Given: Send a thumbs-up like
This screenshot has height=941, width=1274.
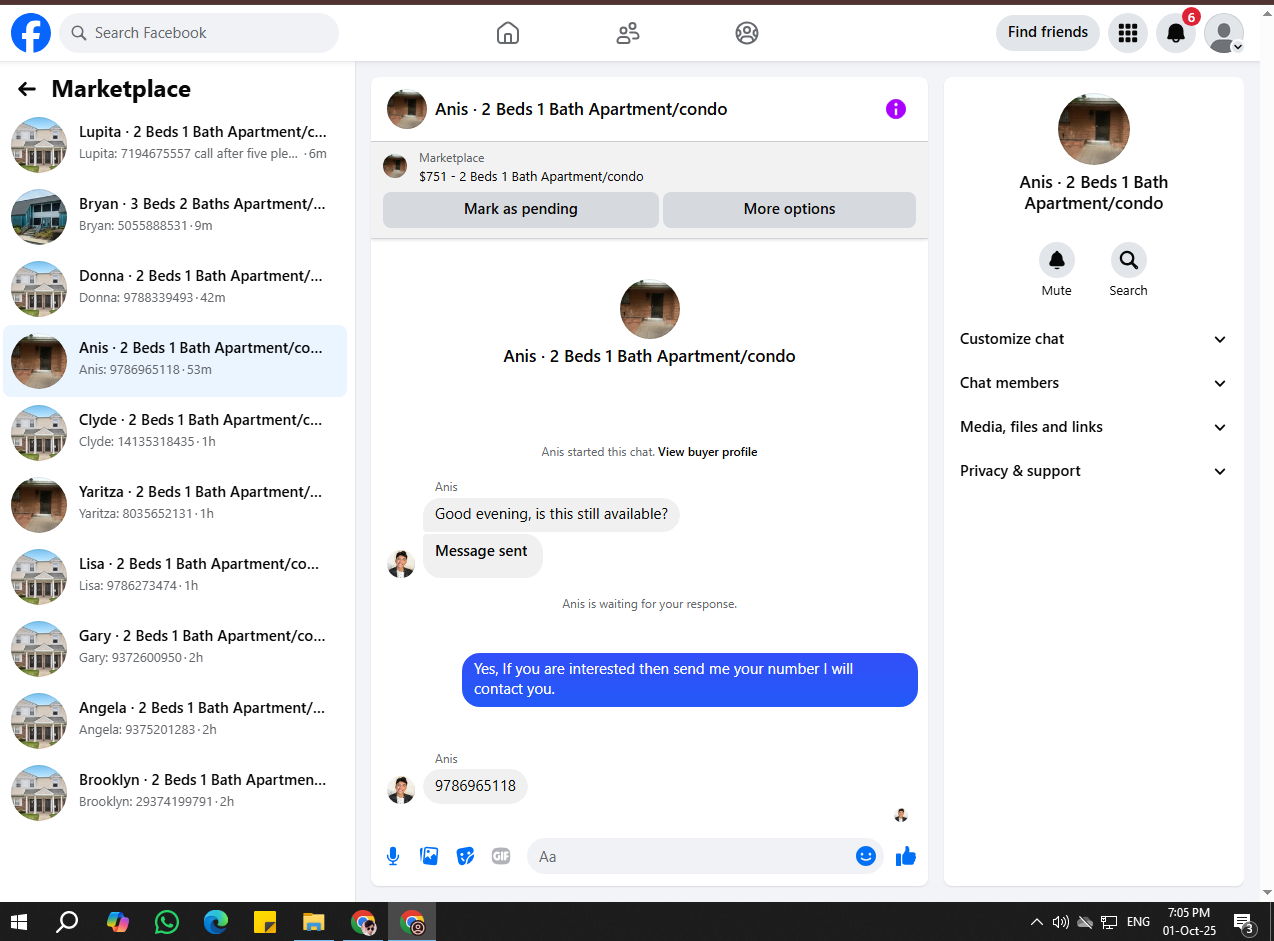Looking at the screenshot, I should click(906, 856).
